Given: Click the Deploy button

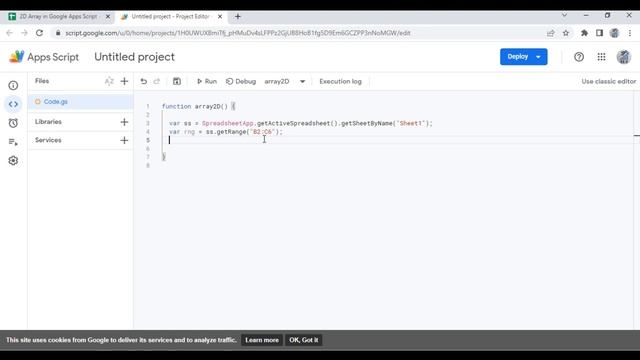Looking at the screenshot, I should tap(518, 57).
